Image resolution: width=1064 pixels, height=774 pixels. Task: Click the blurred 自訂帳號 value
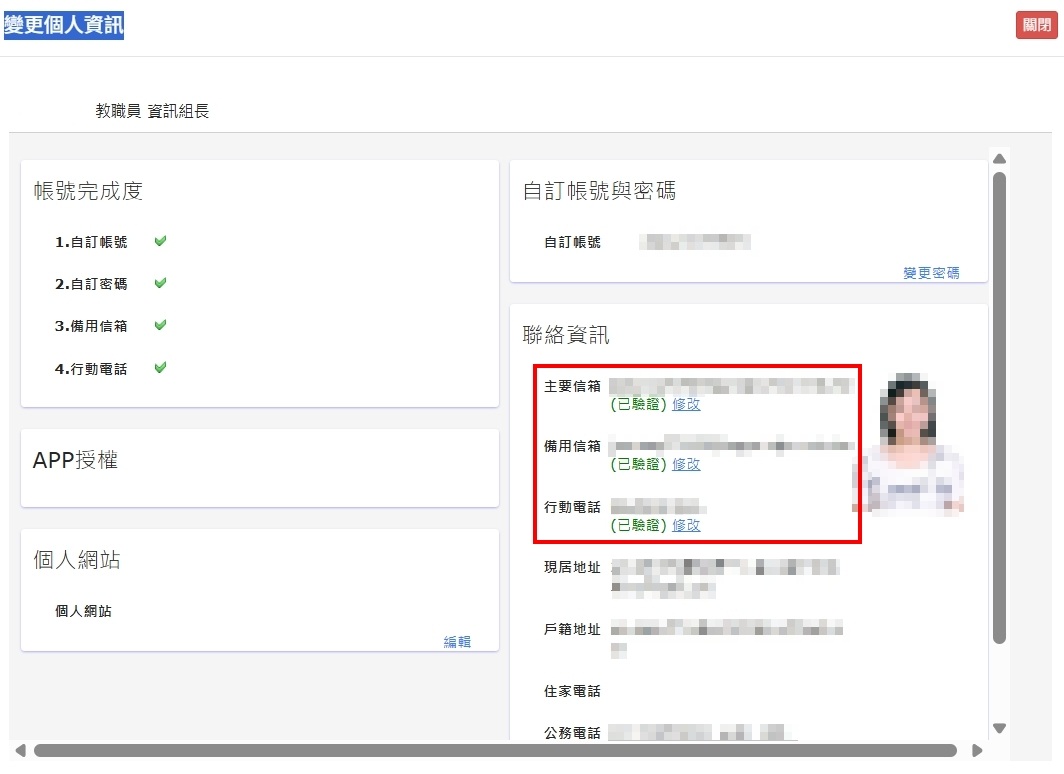pos(696,242)
